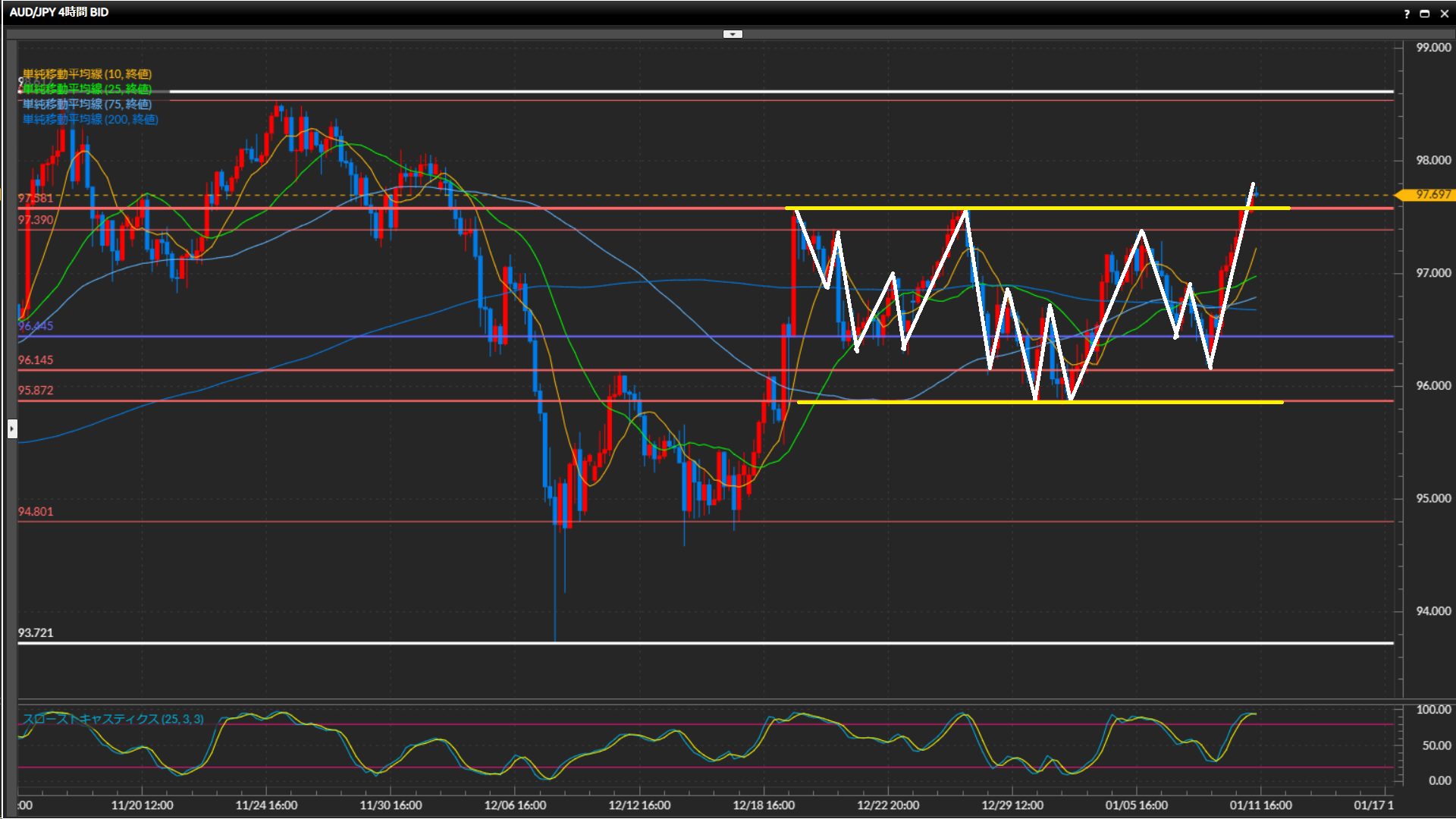This screenshot has height=819, width=1456.
Task: Expand the left side panel arrow
Action: [12, 429]
